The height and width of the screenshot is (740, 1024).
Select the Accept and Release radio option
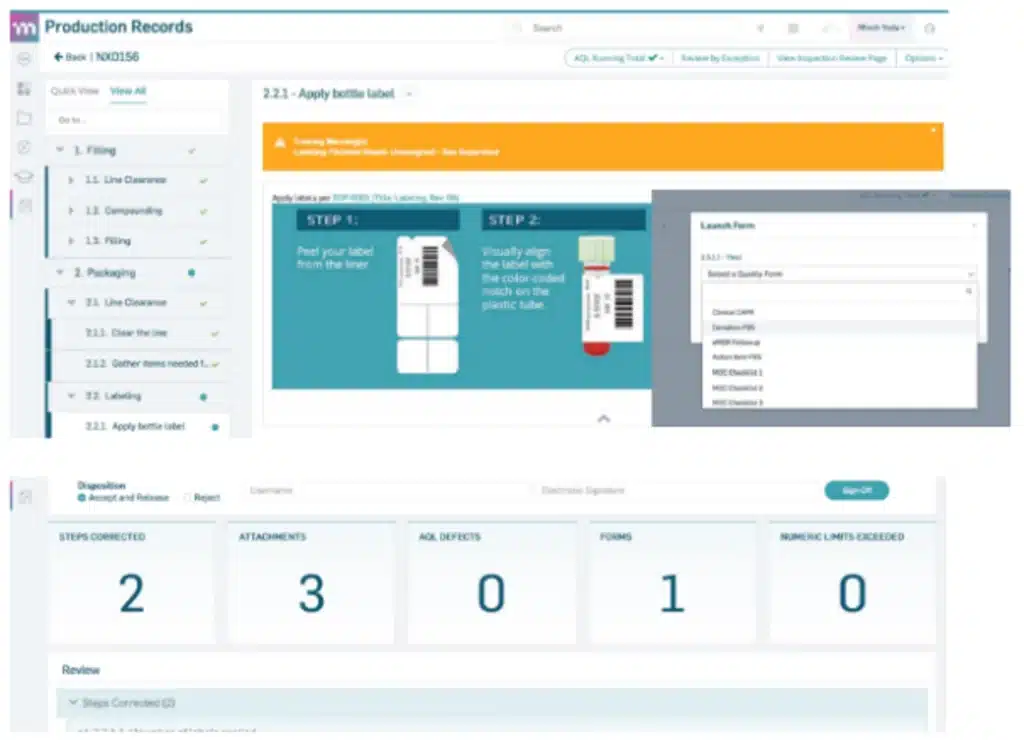82,498
